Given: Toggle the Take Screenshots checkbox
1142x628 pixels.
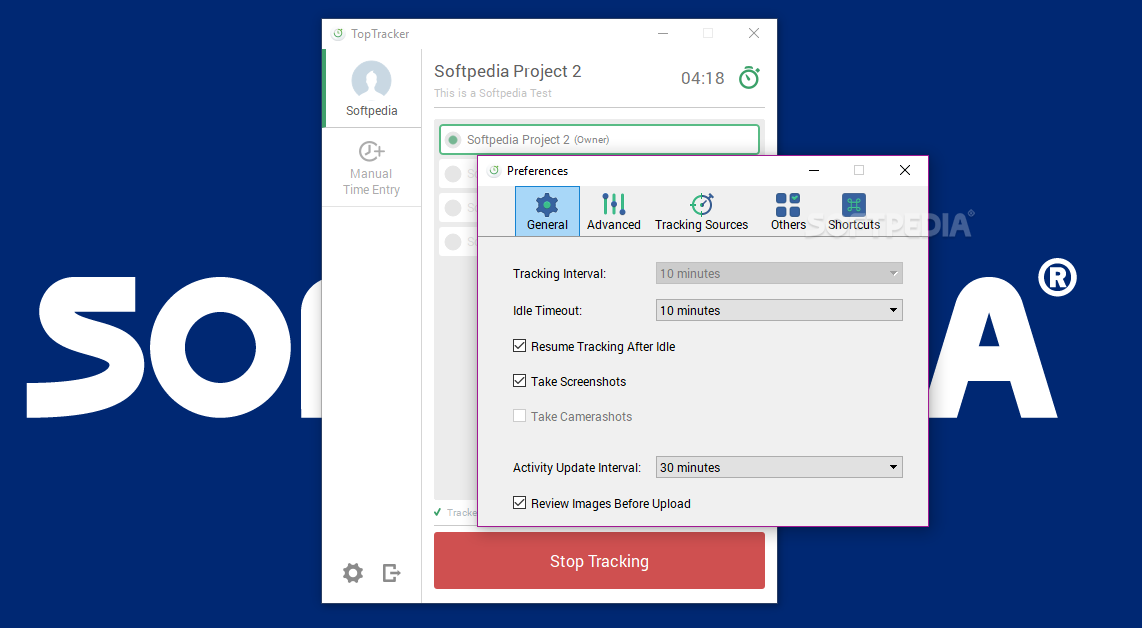Looking at the screenshot, I should coord(519,380).
